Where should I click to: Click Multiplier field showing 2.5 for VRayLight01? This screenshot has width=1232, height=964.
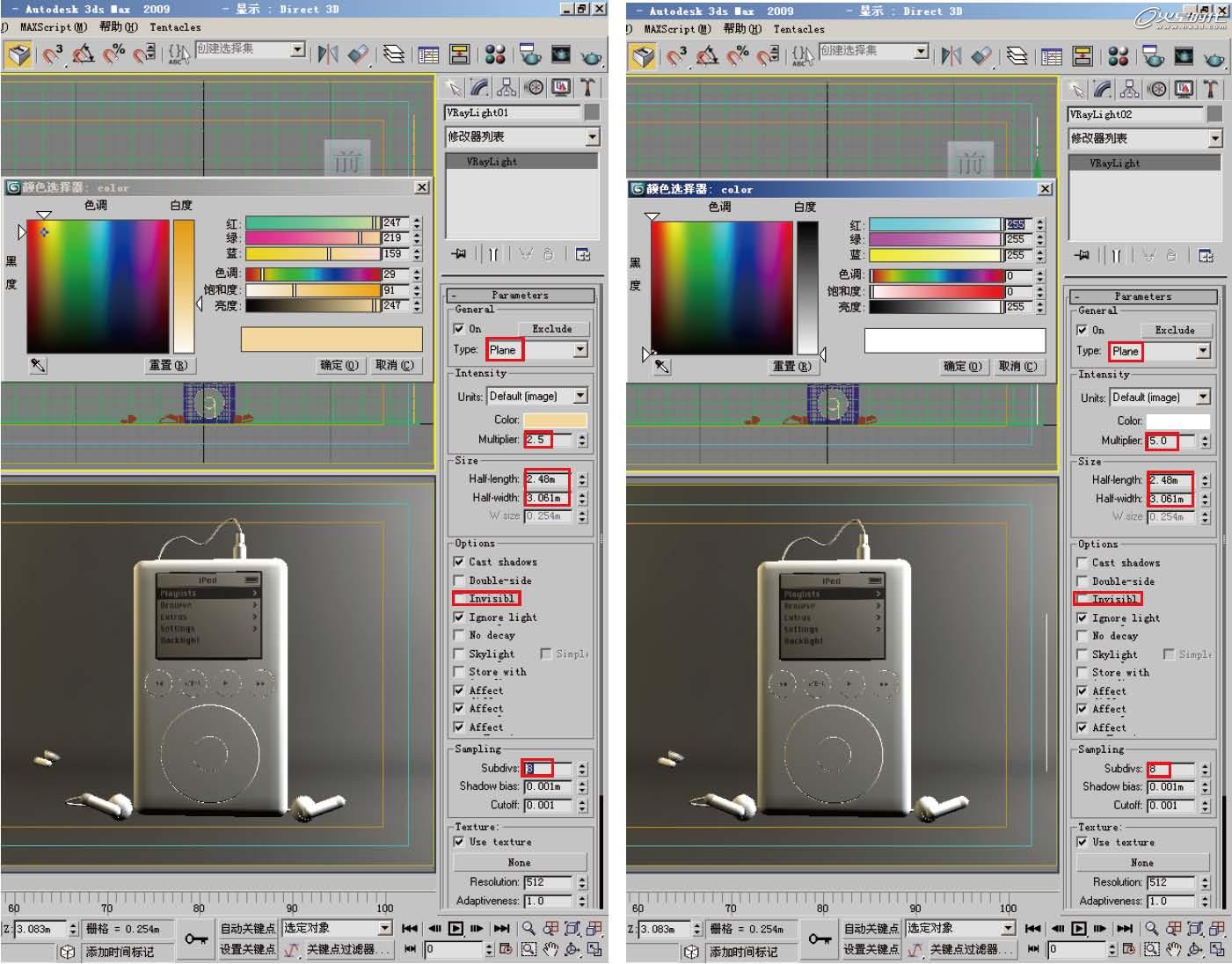pos(550,439)
